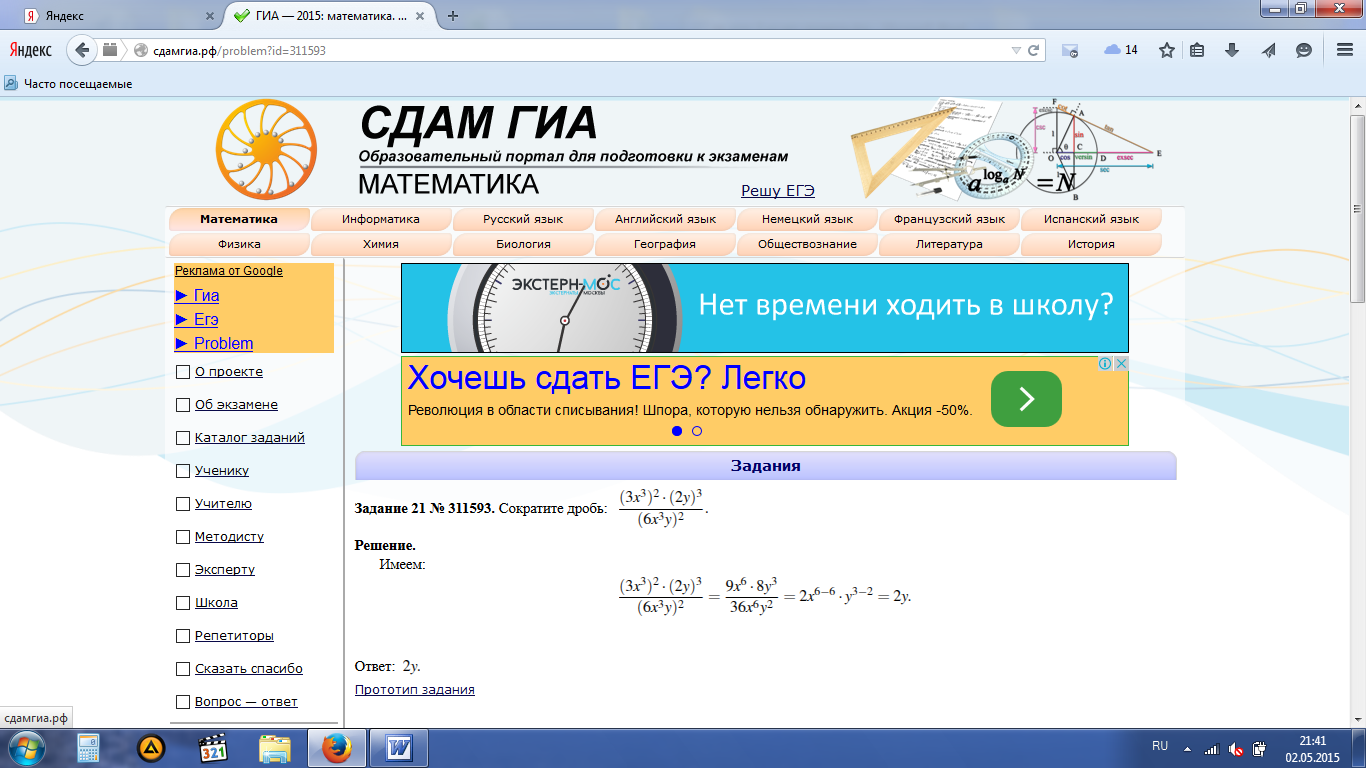
Task: Open the folder dropdown next to back button
Action: pos(109,50)
